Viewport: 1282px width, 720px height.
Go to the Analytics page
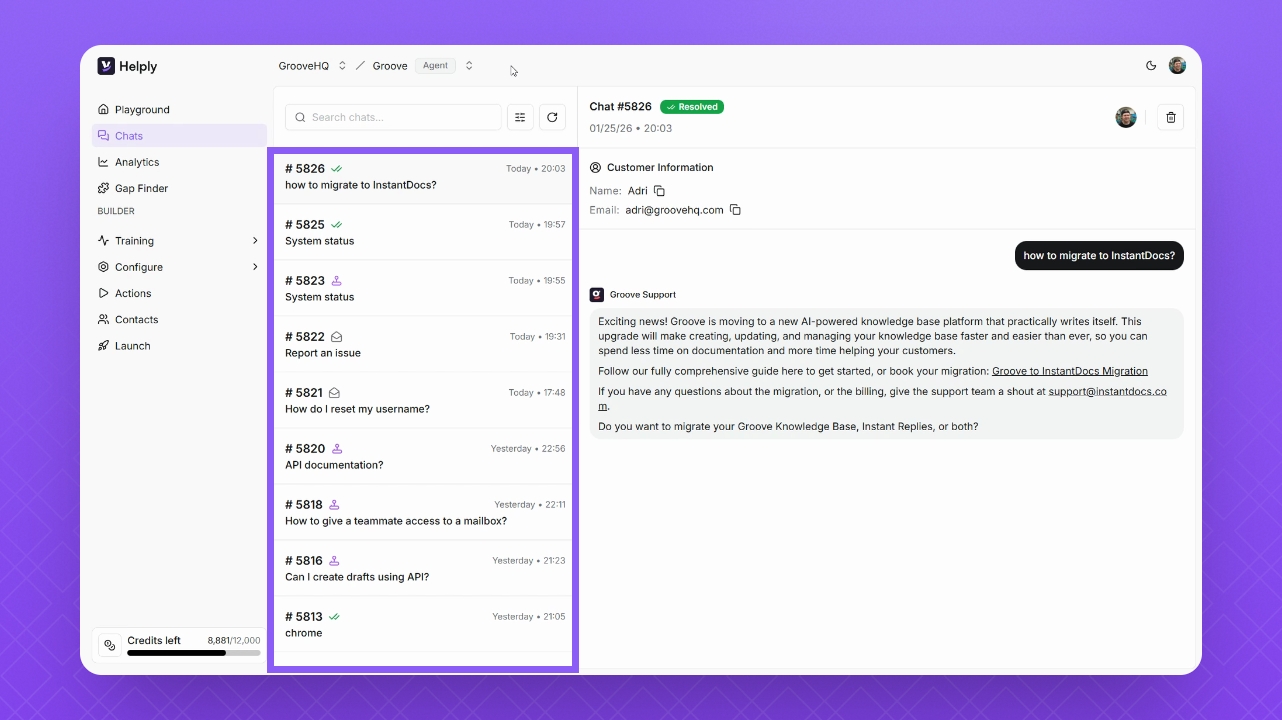179,162
